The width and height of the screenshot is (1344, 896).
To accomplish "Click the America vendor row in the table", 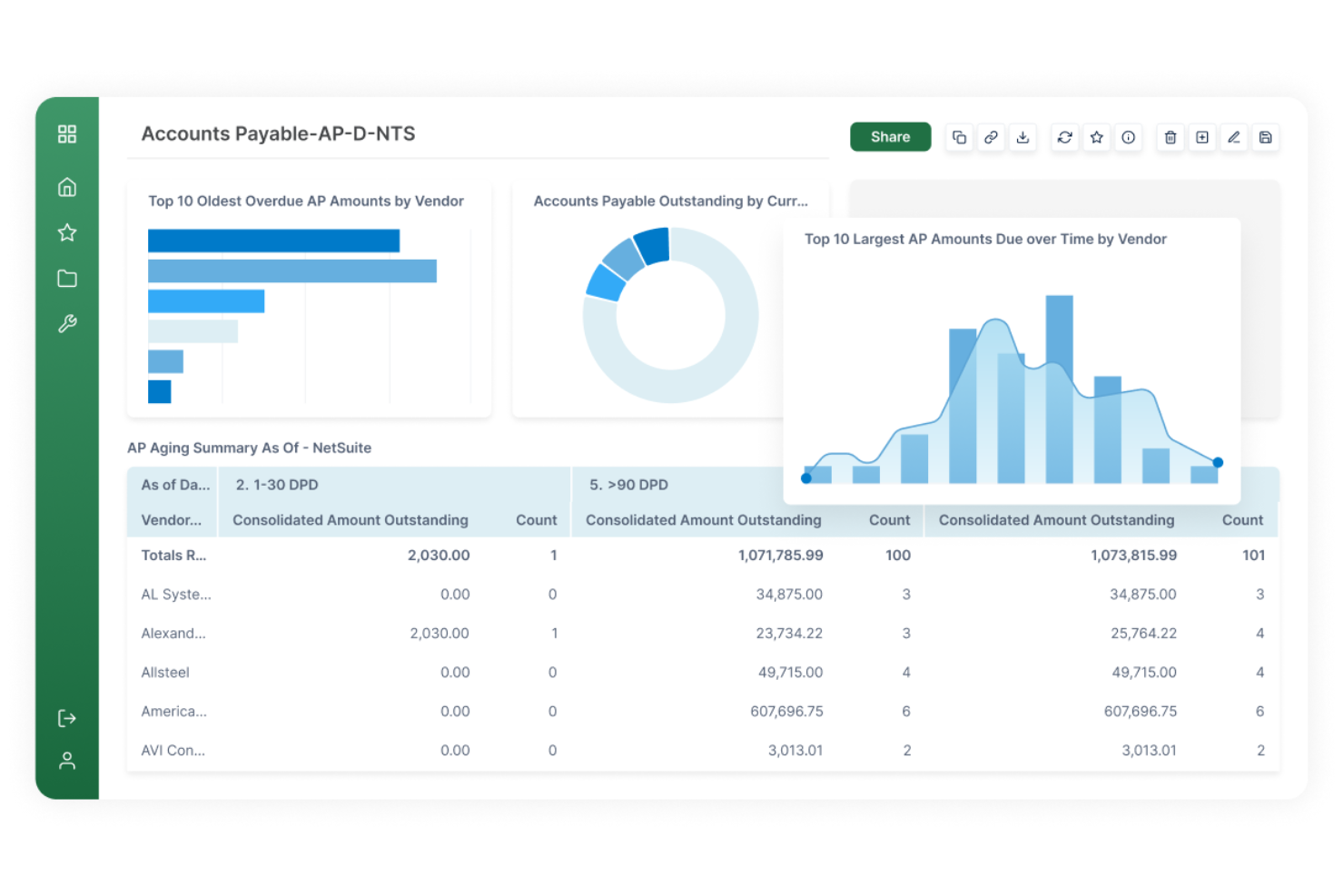I will click(173, 711).
